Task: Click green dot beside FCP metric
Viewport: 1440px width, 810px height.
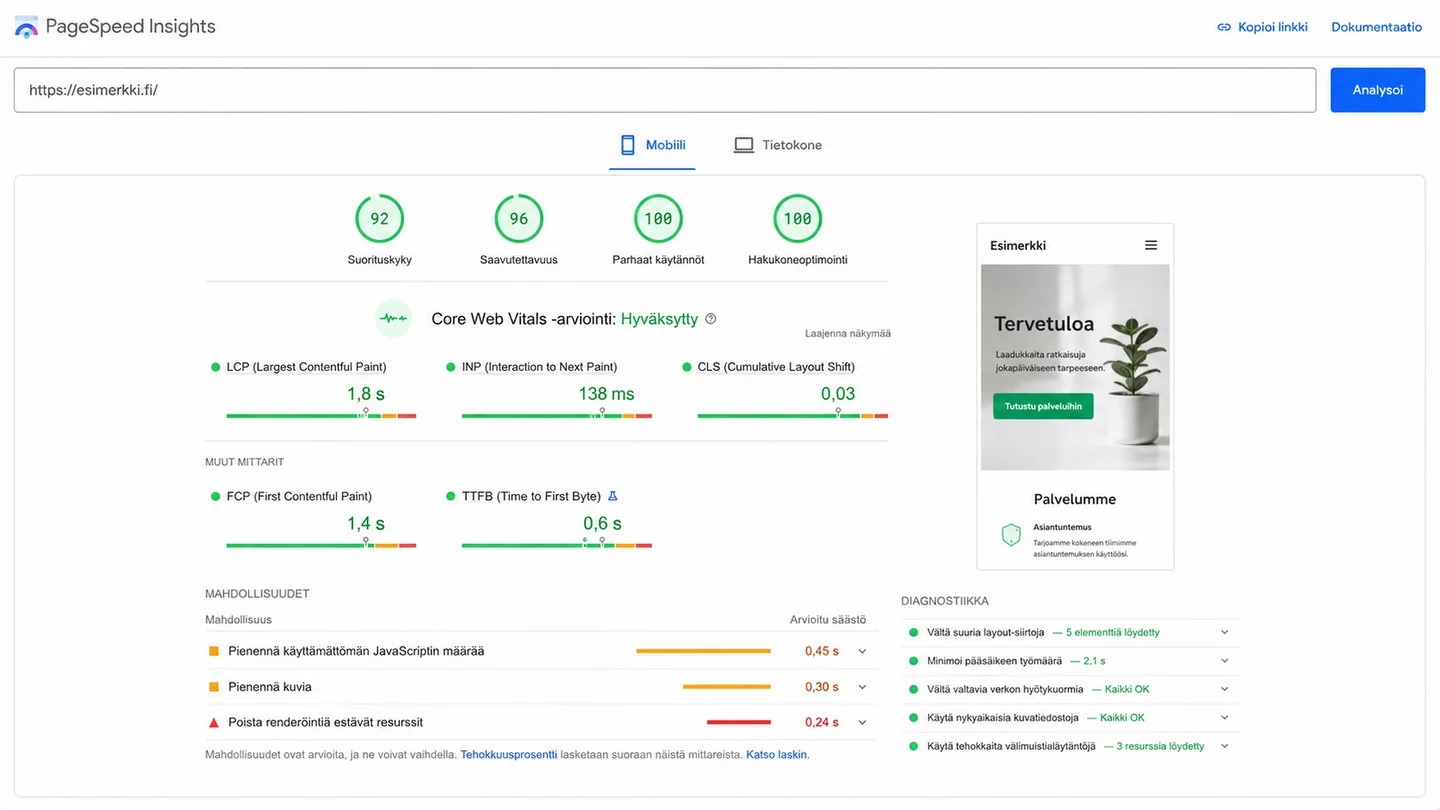Action: [x=215, y=496]
